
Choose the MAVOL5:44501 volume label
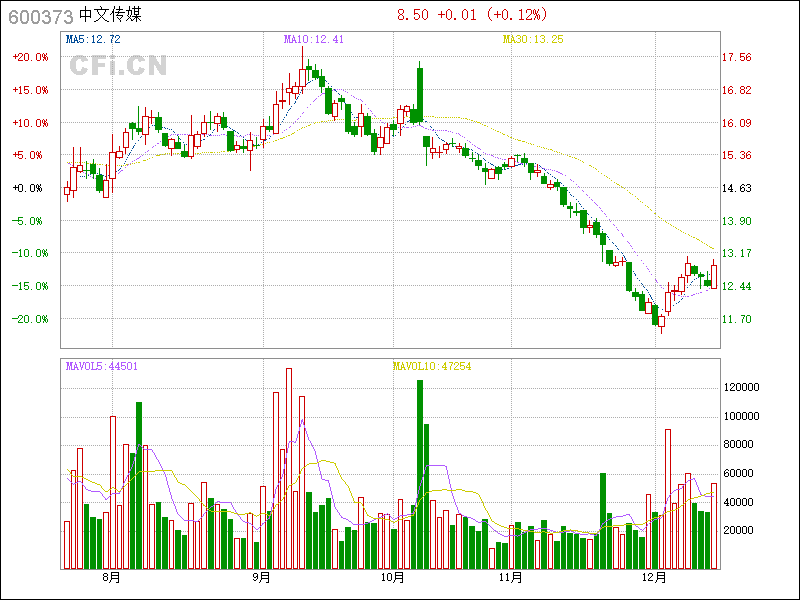click(x=101, y=366)
